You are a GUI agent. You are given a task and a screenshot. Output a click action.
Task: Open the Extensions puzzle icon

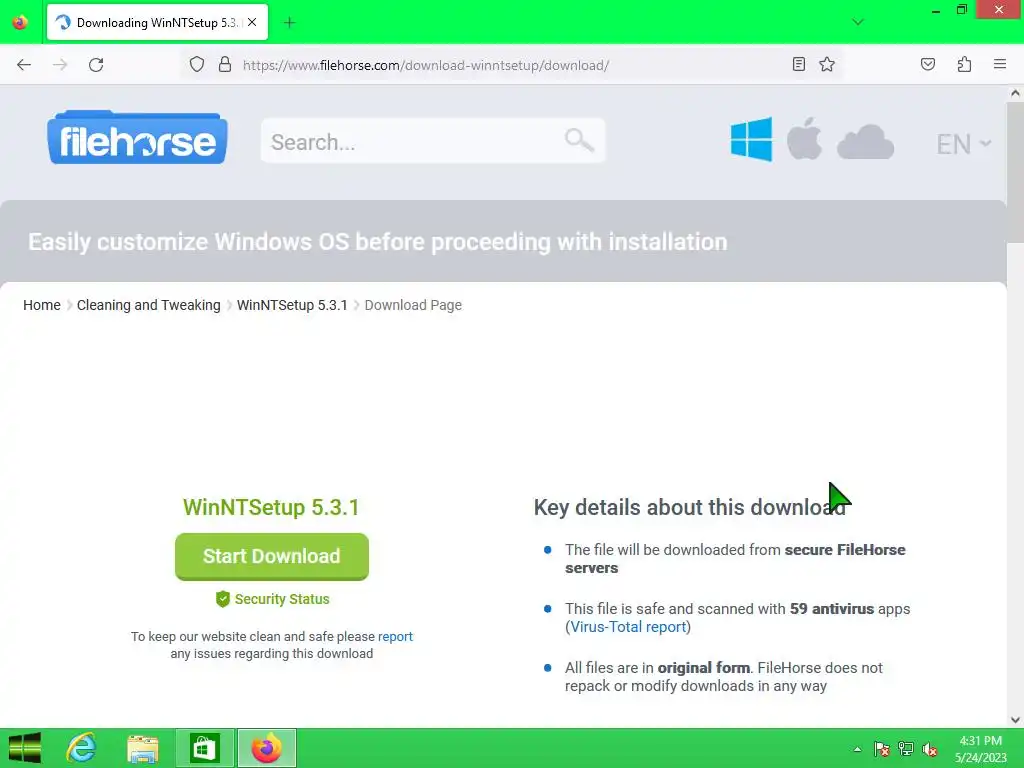(964, 64)
